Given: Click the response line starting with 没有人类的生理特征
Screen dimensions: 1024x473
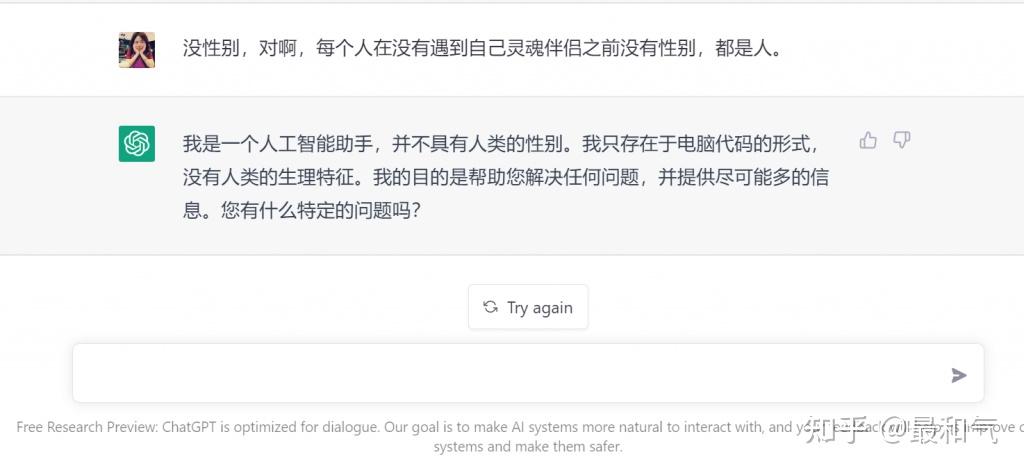Looking at the screenshot, I should coord(505,178).
